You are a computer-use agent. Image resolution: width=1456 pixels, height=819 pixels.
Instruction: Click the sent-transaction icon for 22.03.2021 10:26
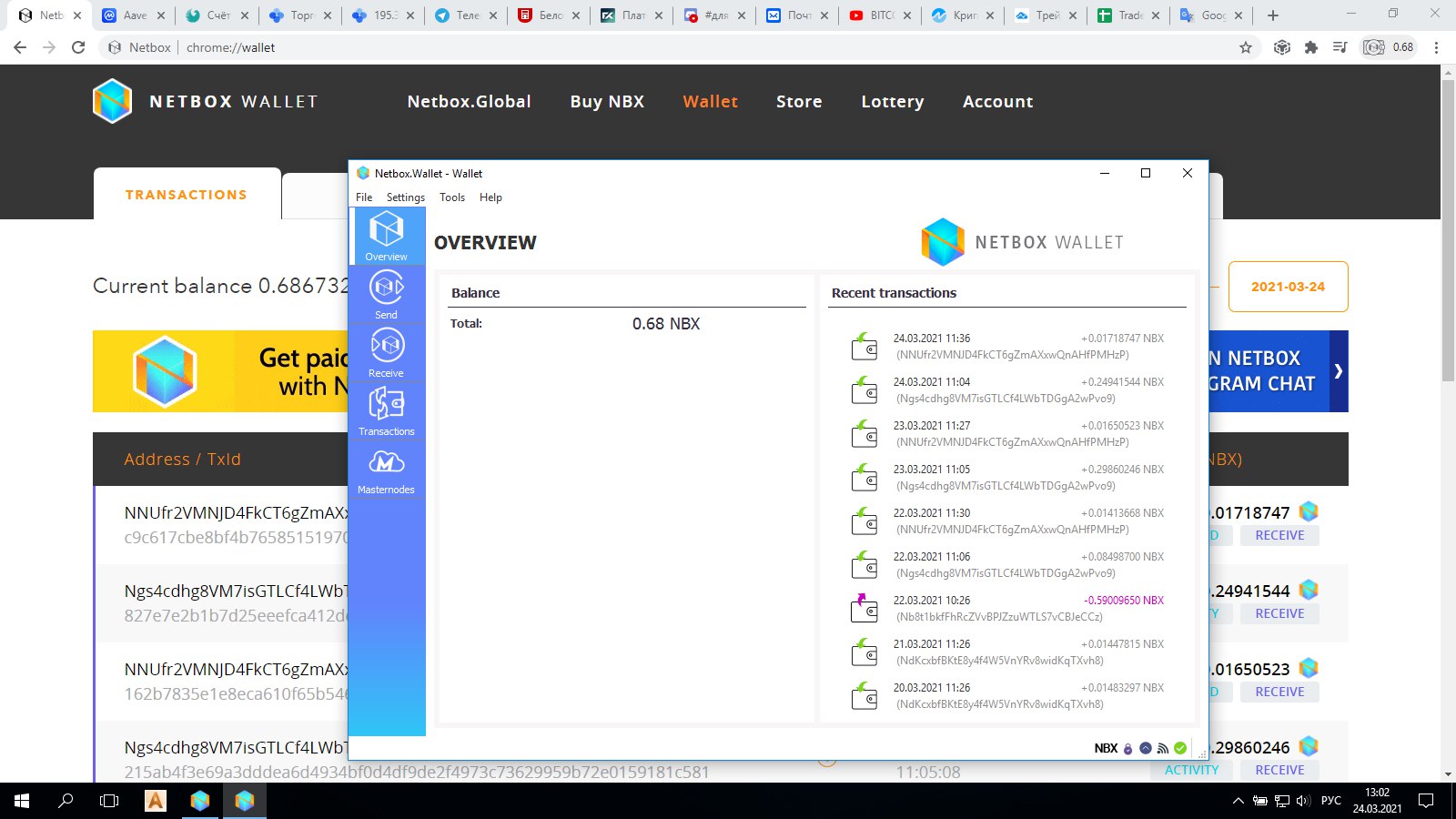(x=864, y=608)
